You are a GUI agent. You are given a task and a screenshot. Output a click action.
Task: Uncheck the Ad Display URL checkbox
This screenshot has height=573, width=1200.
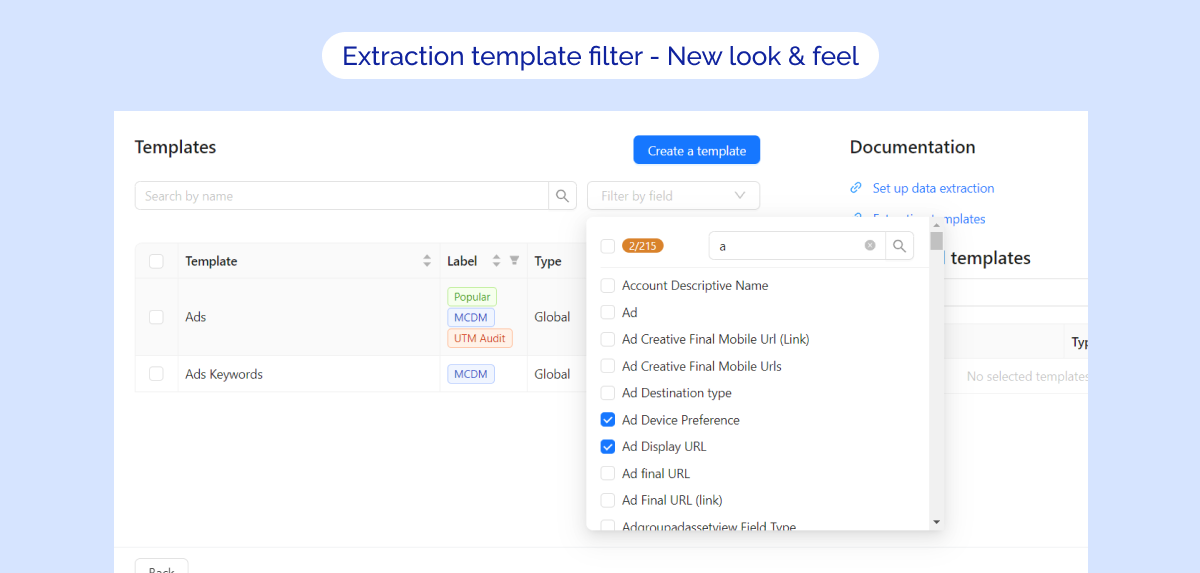608,447
